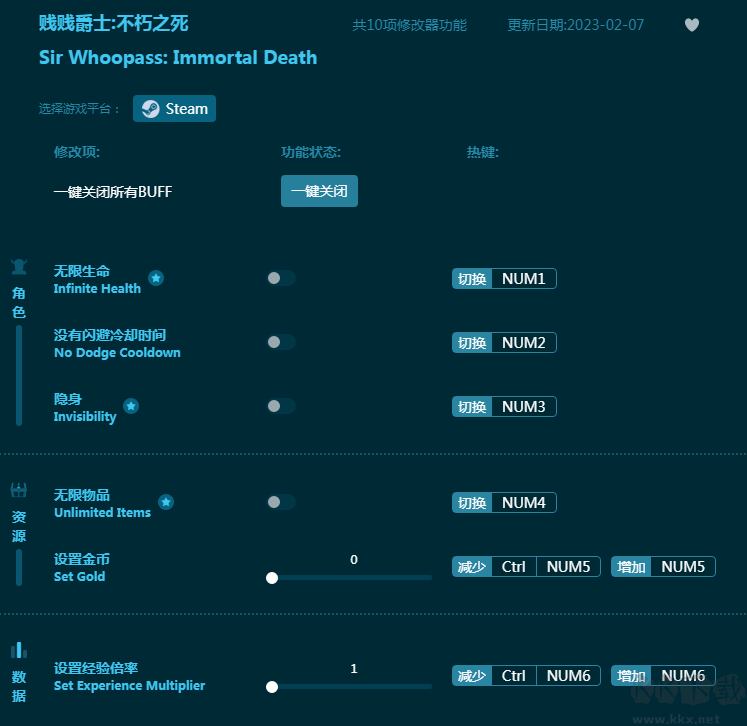Click the star icon beside Invisibility
Viewport: 747px width, 726px height.
[131, 406]
